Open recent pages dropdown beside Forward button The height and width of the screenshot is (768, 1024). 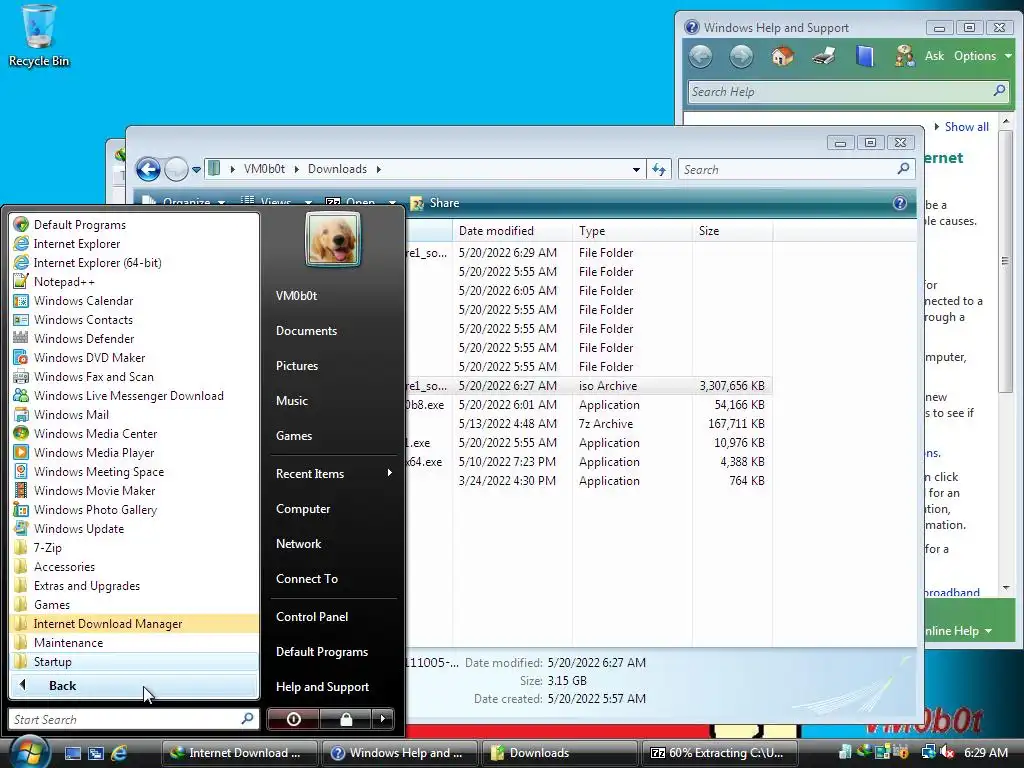click(196, 170)
